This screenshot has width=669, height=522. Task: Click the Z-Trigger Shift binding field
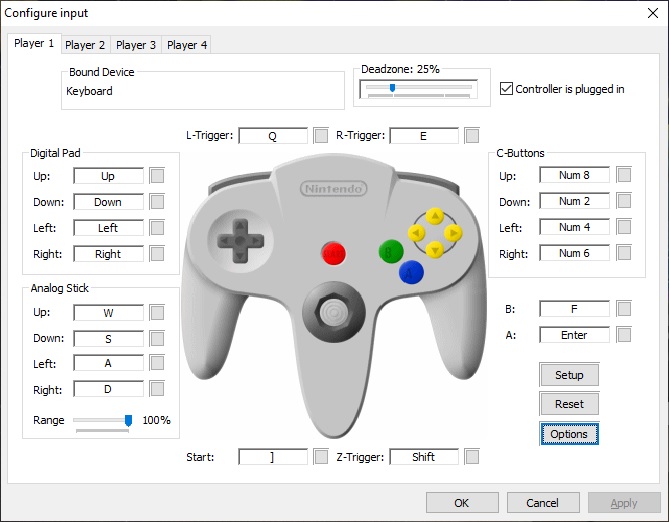(424, 457)
